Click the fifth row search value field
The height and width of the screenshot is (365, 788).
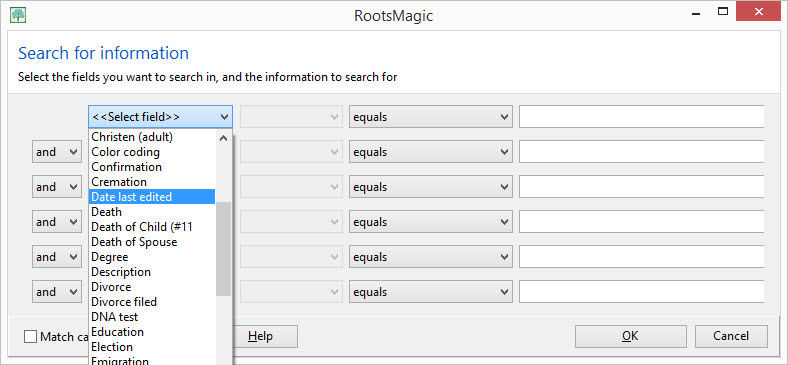click(642, 257)
